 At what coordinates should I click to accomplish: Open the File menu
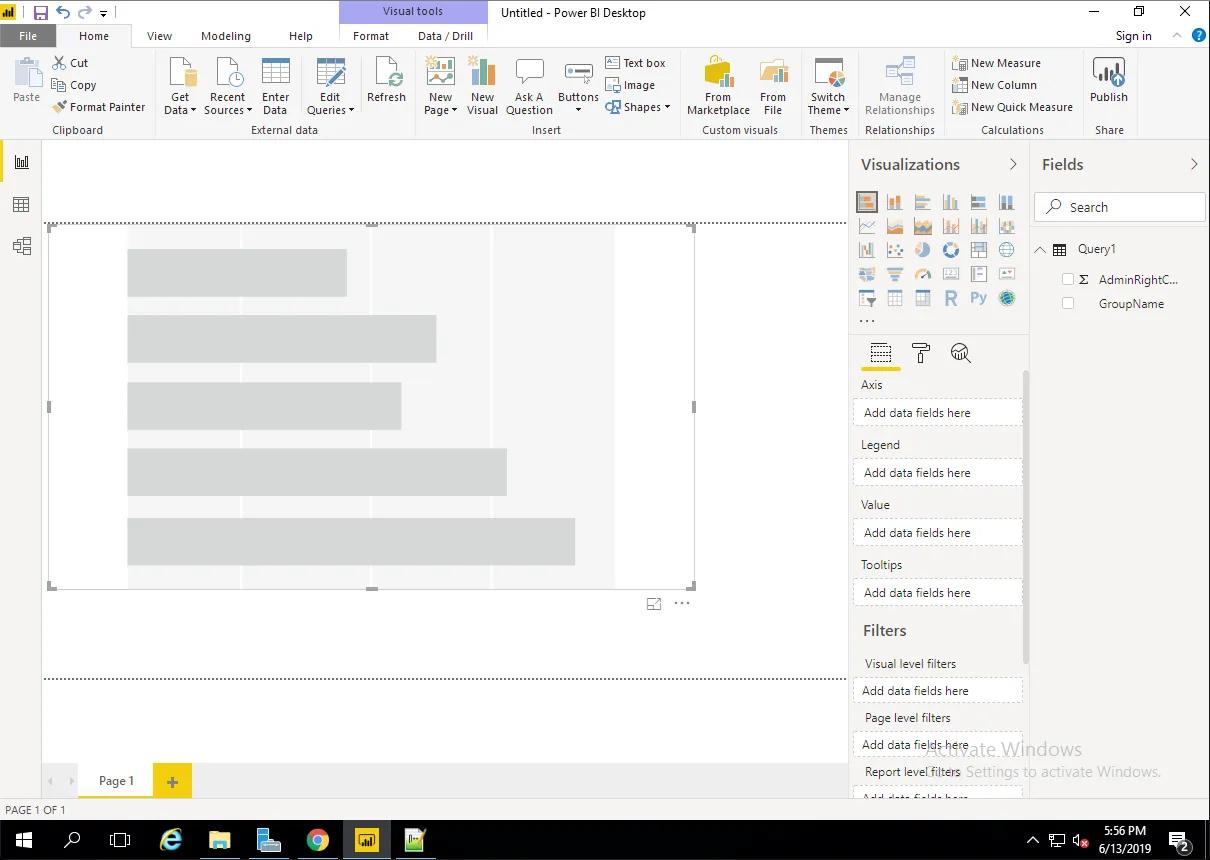tap(28, 36)
